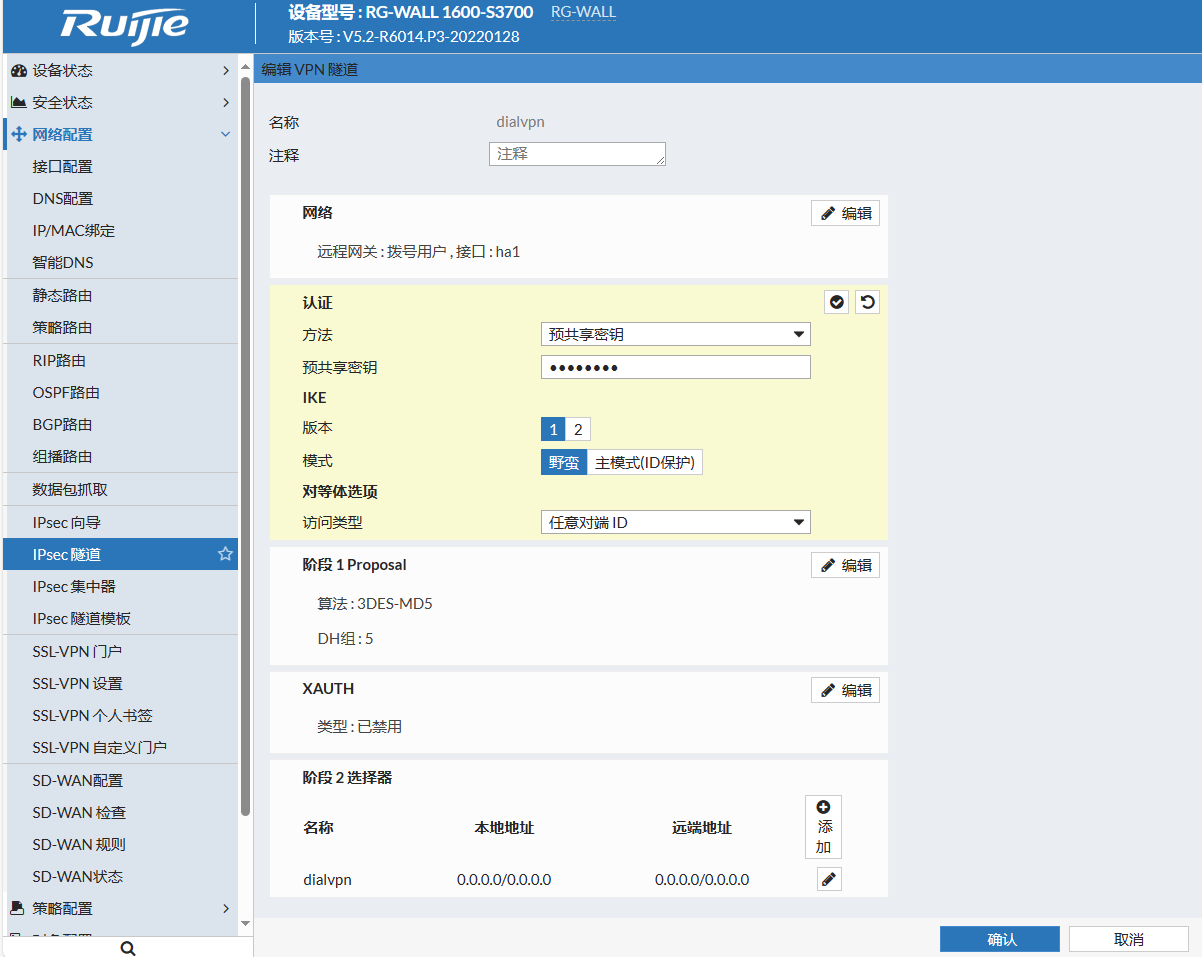Image resolution: width=1202 pixels, height=957 pixels.
Task: Click the search magnifier icon in sidebar
Action: [128, 948]
